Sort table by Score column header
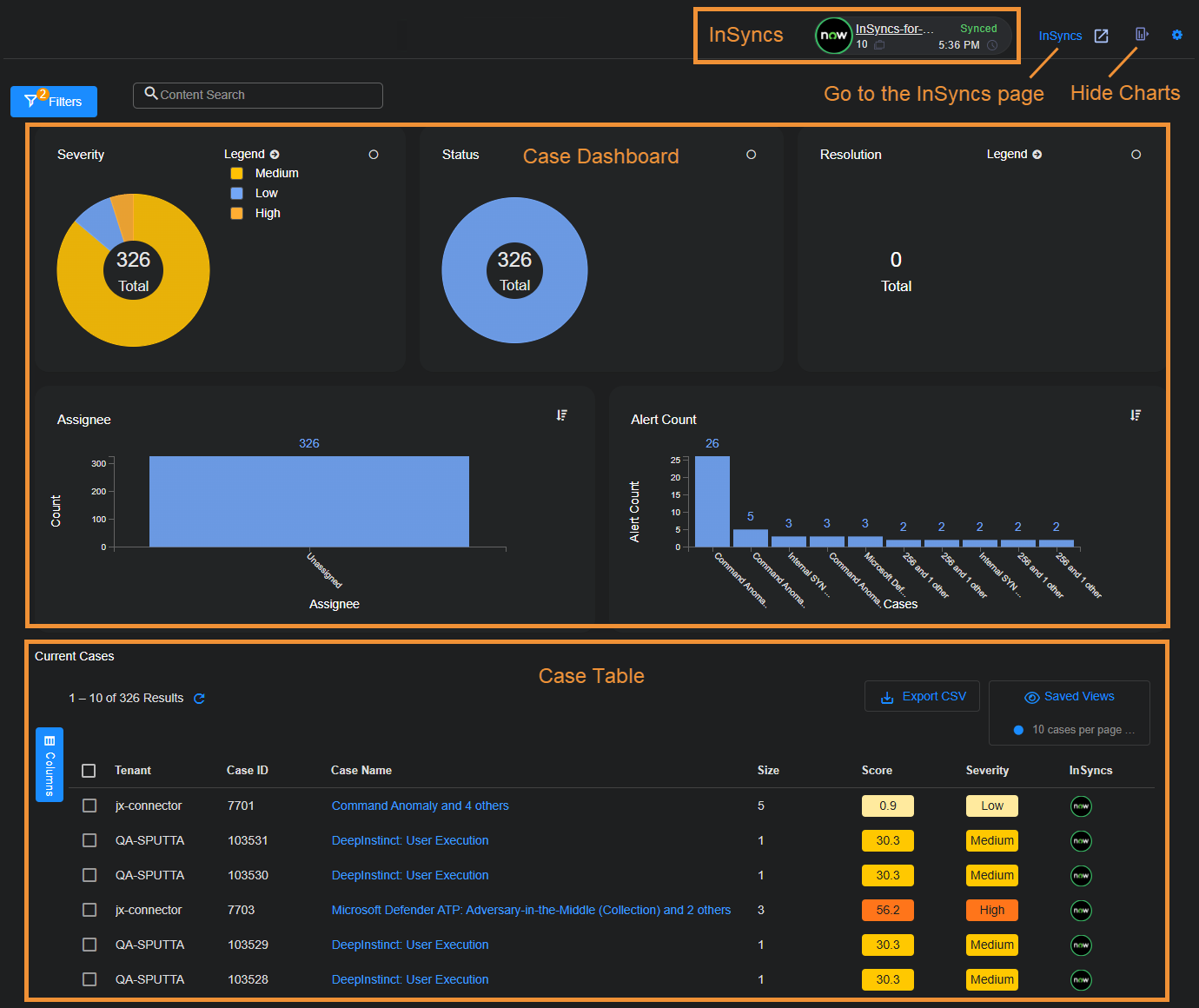 877,771
